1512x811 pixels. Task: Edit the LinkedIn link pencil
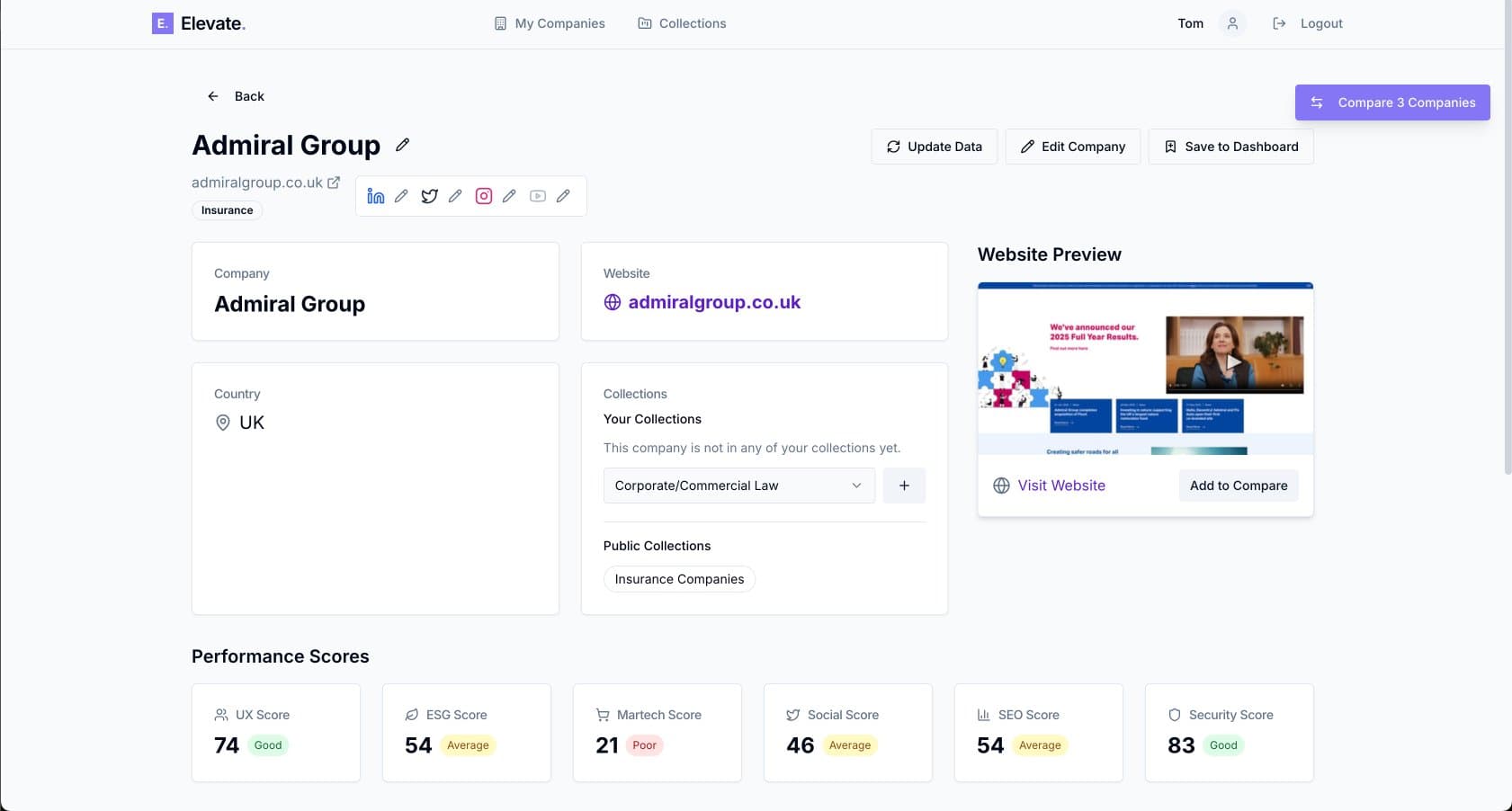click(x=401, y=196)
